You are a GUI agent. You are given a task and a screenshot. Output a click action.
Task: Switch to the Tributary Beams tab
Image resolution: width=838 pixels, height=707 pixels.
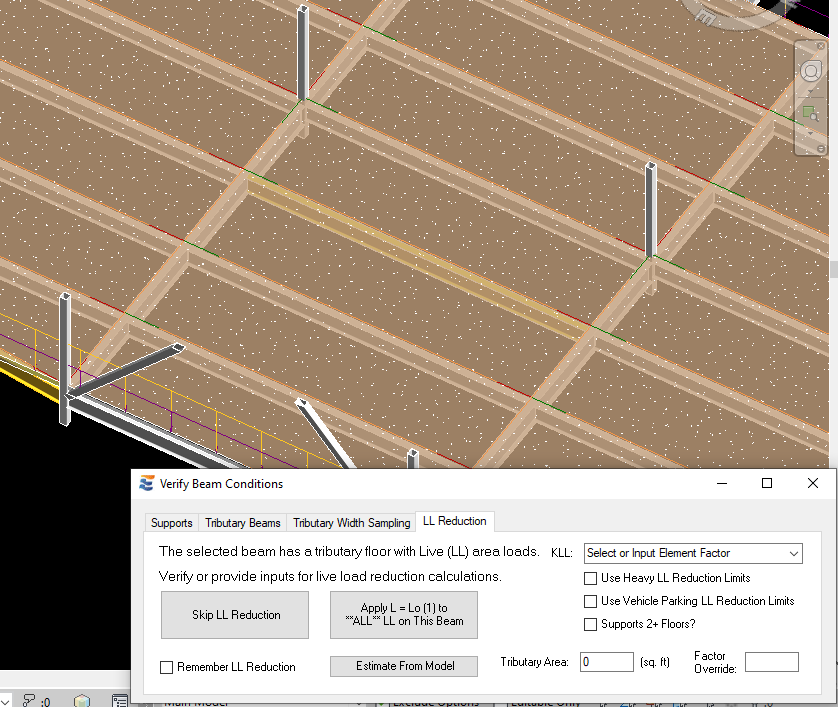tap(243, 523)
